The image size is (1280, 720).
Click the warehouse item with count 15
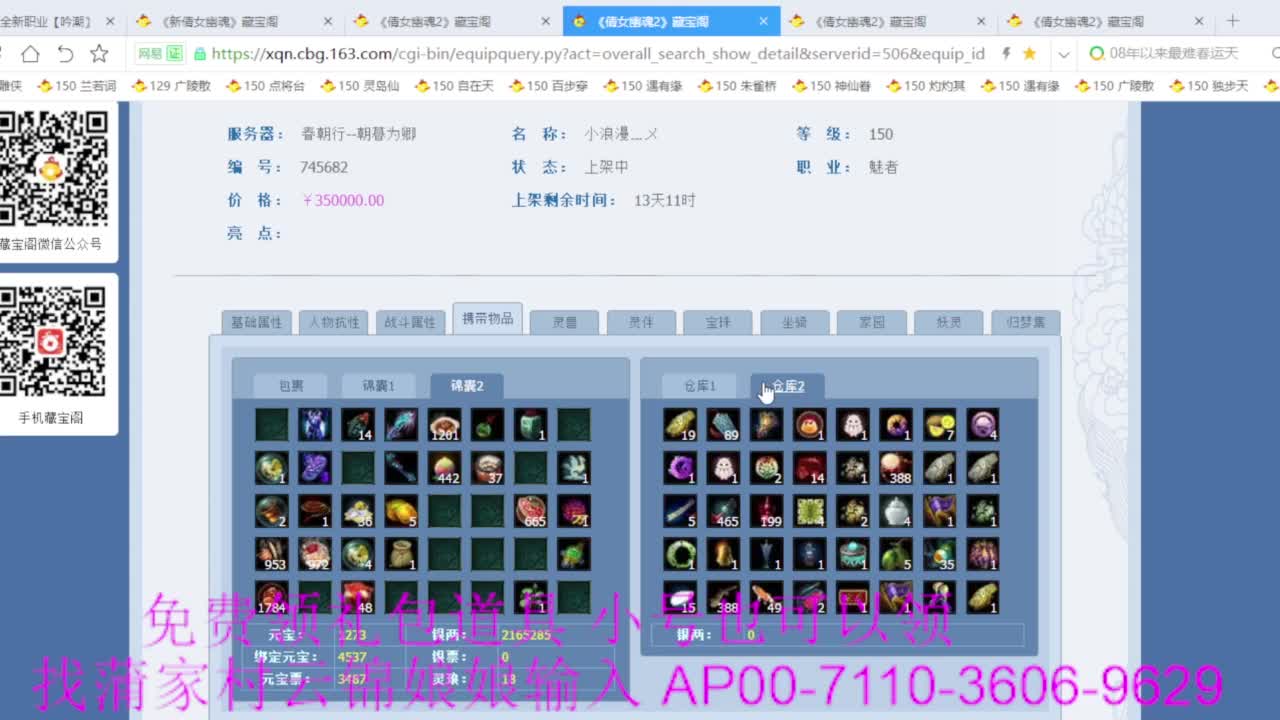click(680, 597)
